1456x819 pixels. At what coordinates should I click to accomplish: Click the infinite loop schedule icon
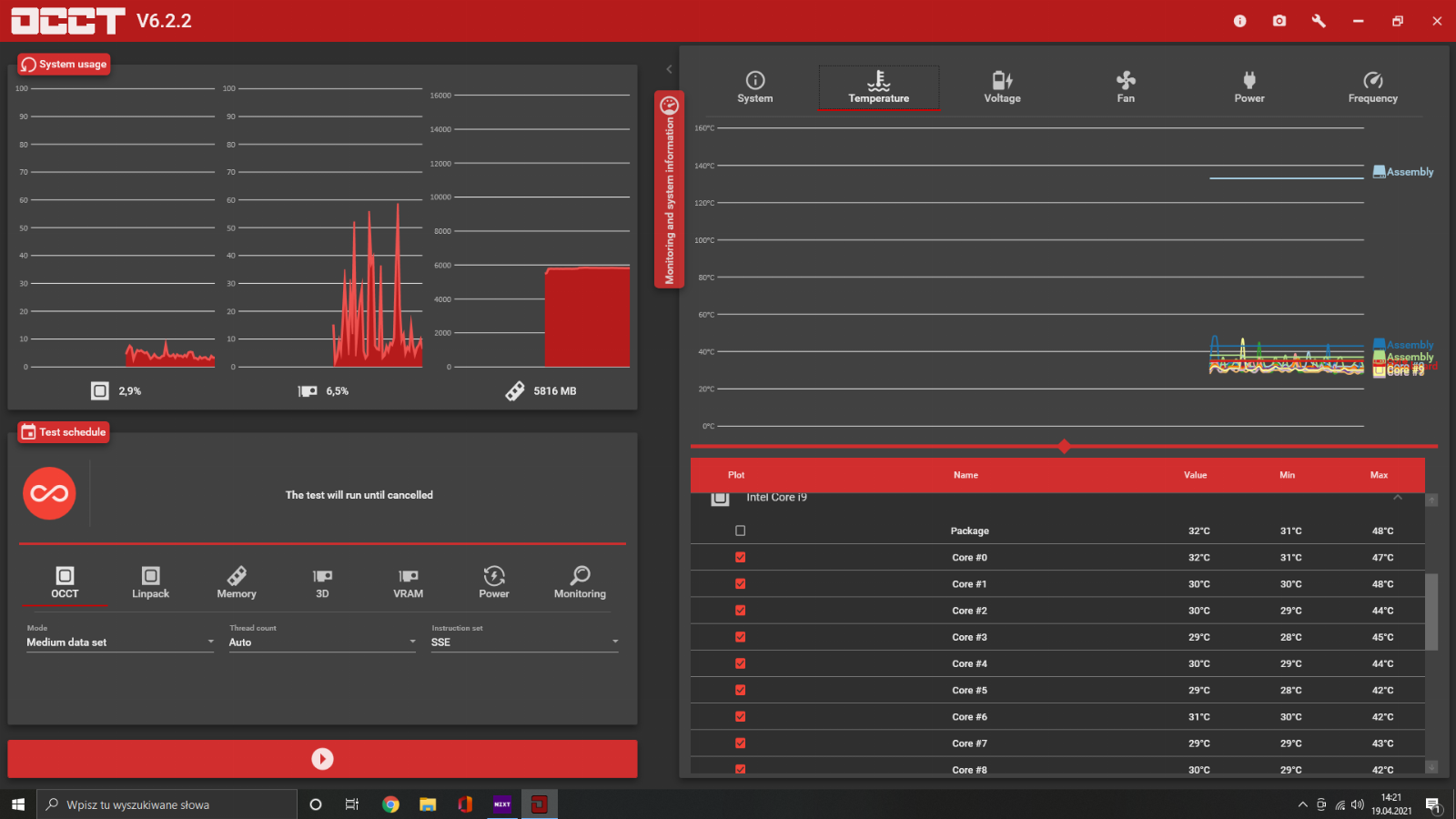[x=49, y=493]
